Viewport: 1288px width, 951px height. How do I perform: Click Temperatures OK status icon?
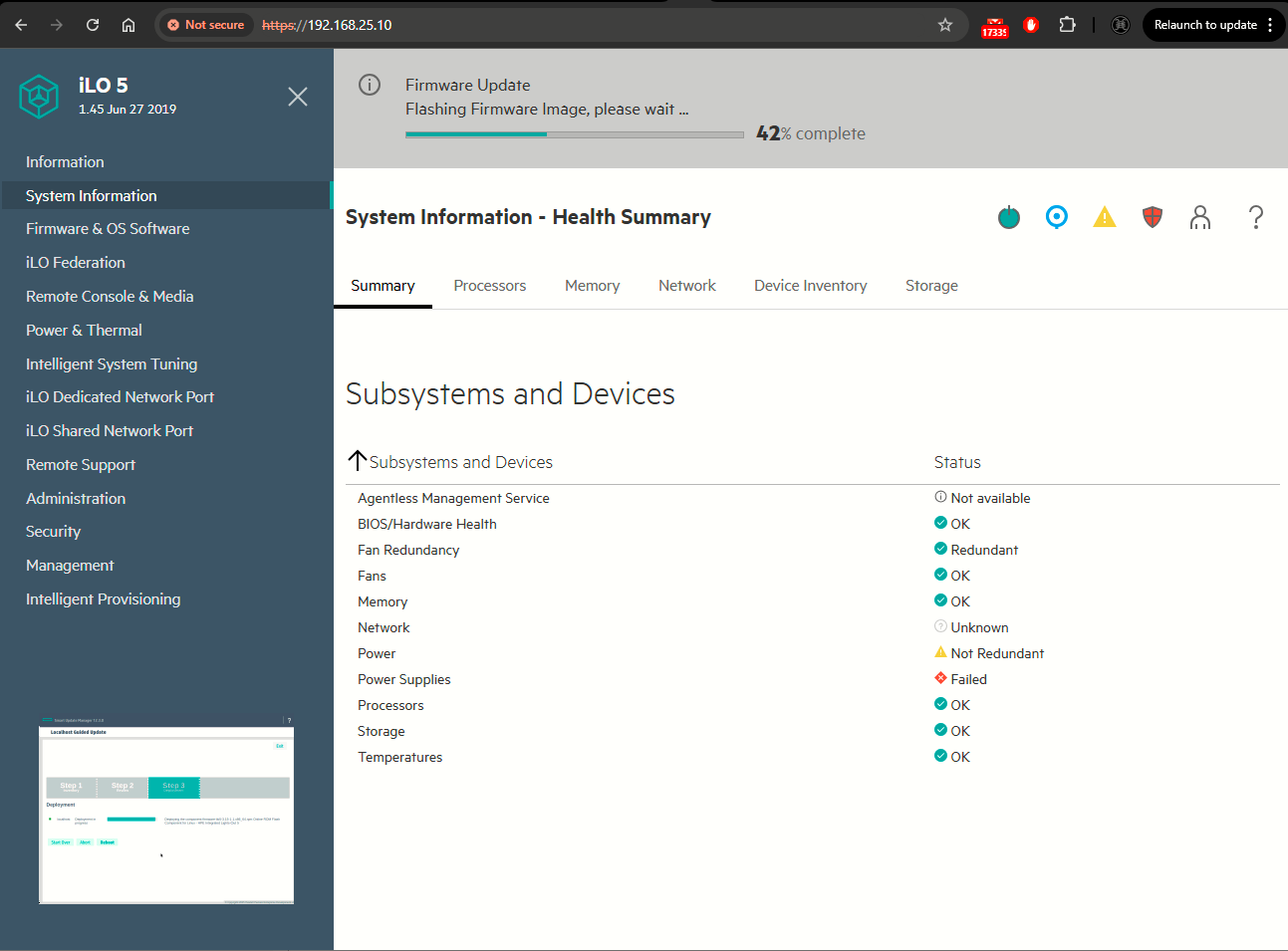click(940, 756)
